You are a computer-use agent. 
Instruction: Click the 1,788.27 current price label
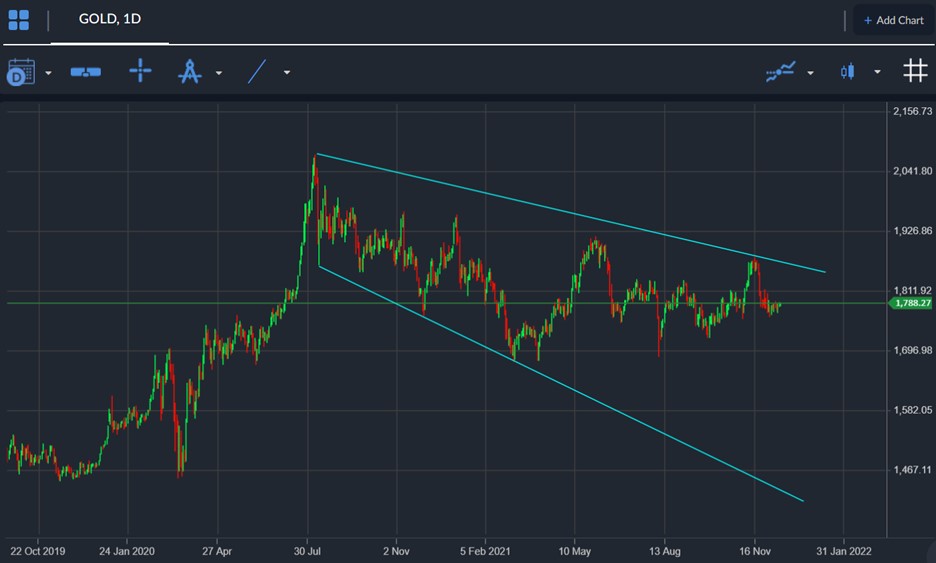click(x=911, y=303)
